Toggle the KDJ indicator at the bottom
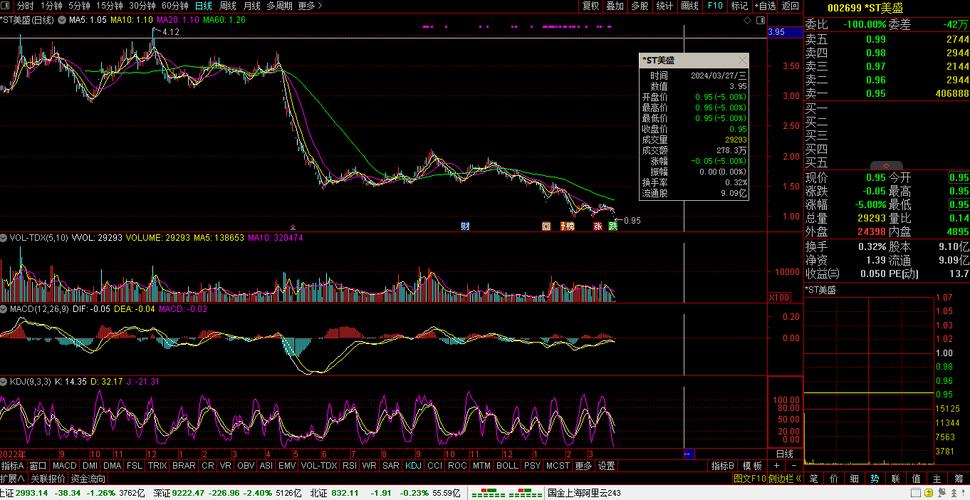This screenshot has height=500, width=970. (413, 466)
